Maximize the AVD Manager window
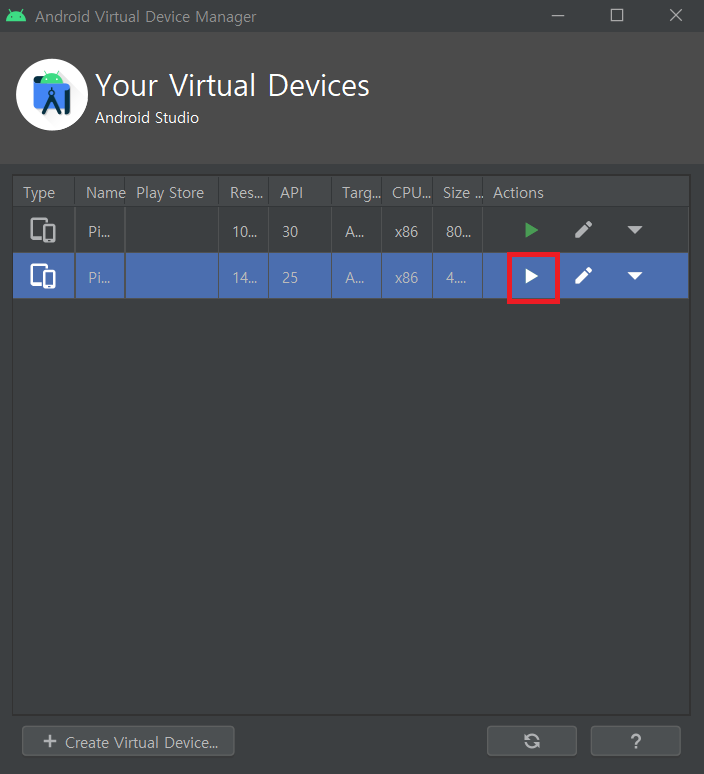704x774 pixels. [617, 15]
